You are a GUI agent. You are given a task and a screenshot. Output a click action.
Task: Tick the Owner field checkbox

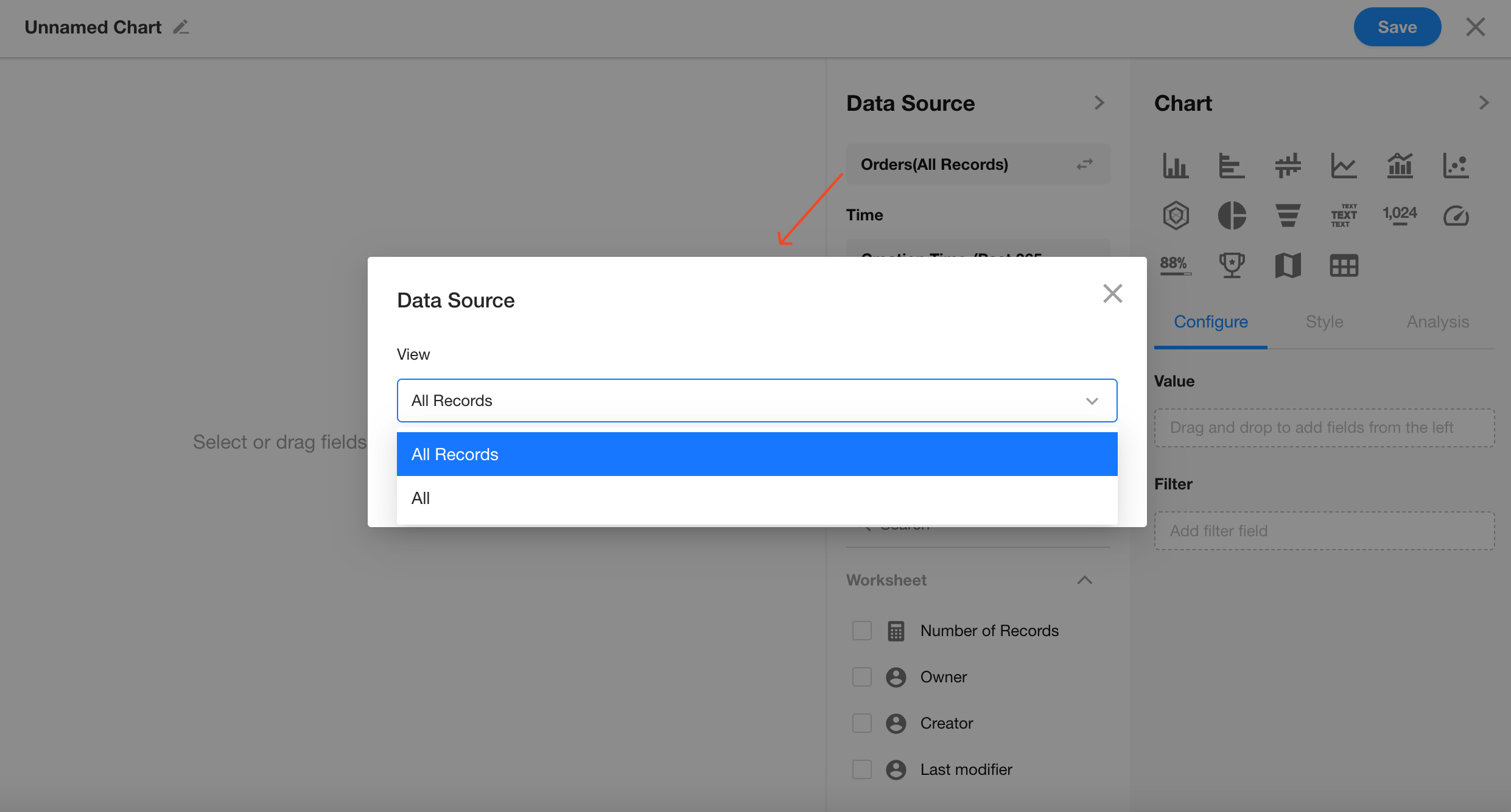pos(861,677)
